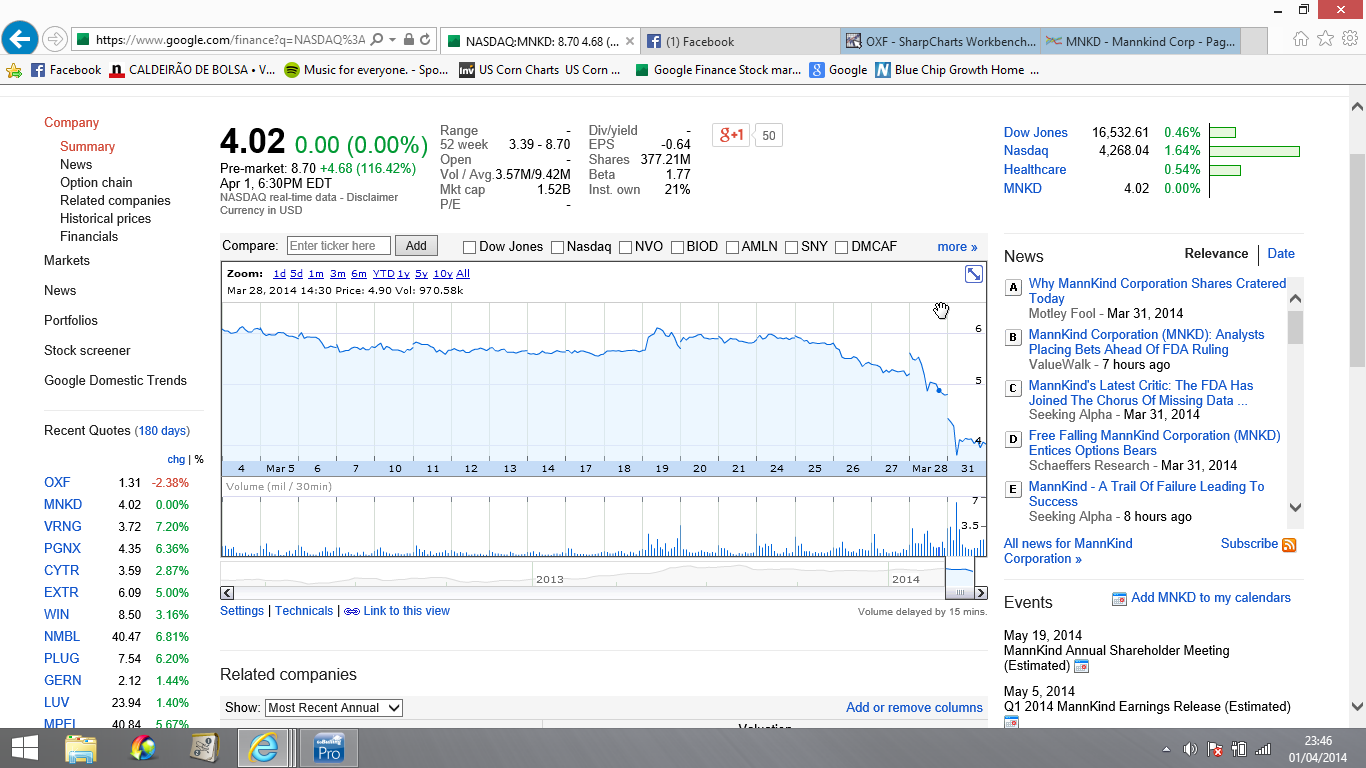Open VRNG in Recent Quotes list
Screen dimensions: 1366x768
pyautogui.click(x=63, y=526)
